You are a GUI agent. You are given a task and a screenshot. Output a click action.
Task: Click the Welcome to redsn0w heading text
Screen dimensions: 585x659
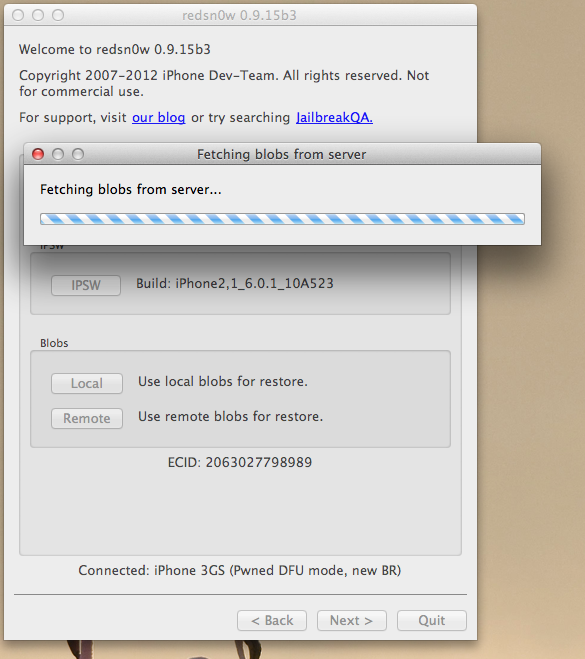[x=115, y=50]
